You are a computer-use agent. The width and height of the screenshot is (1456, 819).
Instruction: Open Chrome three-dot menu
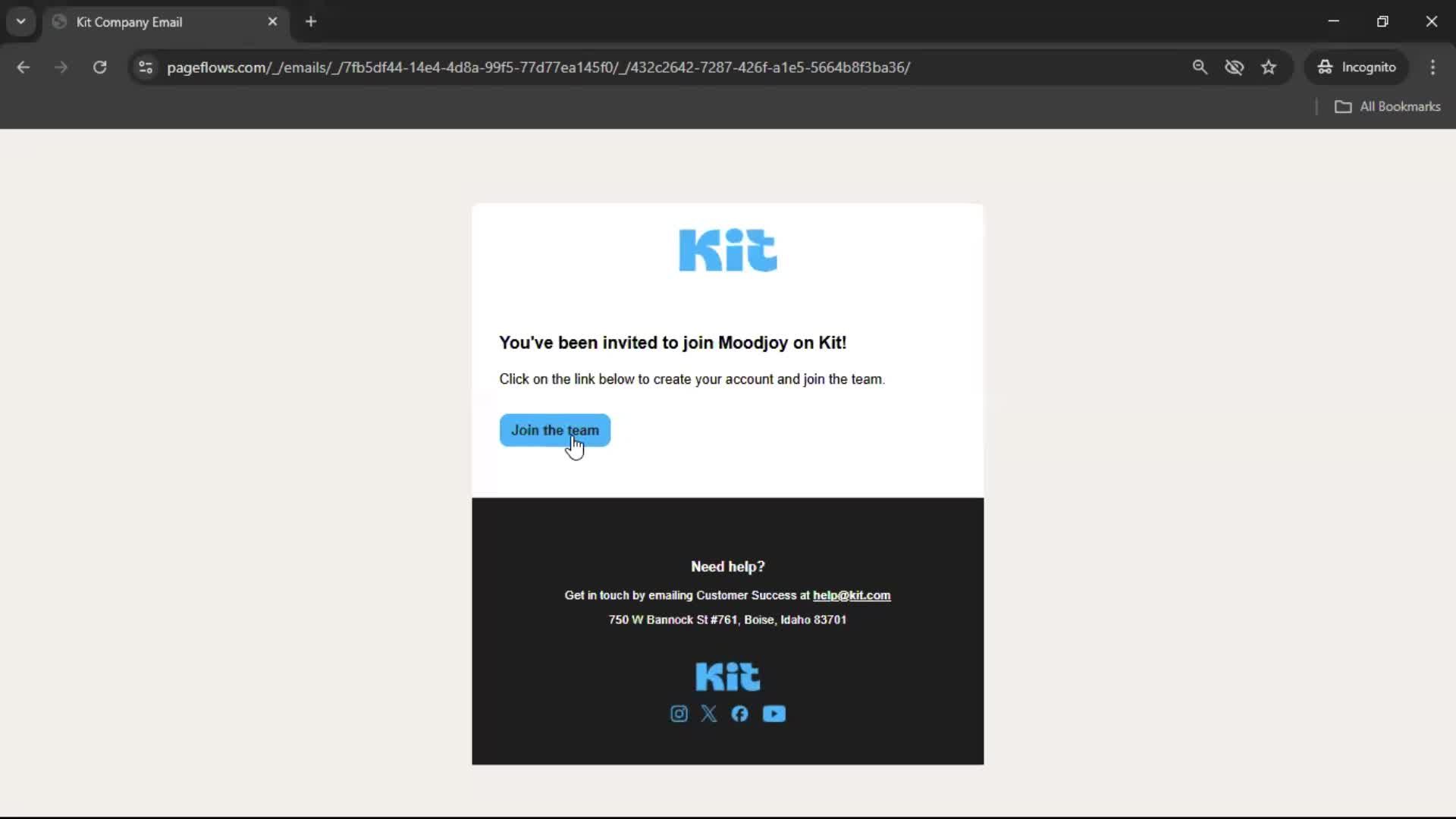point(1432,67)
